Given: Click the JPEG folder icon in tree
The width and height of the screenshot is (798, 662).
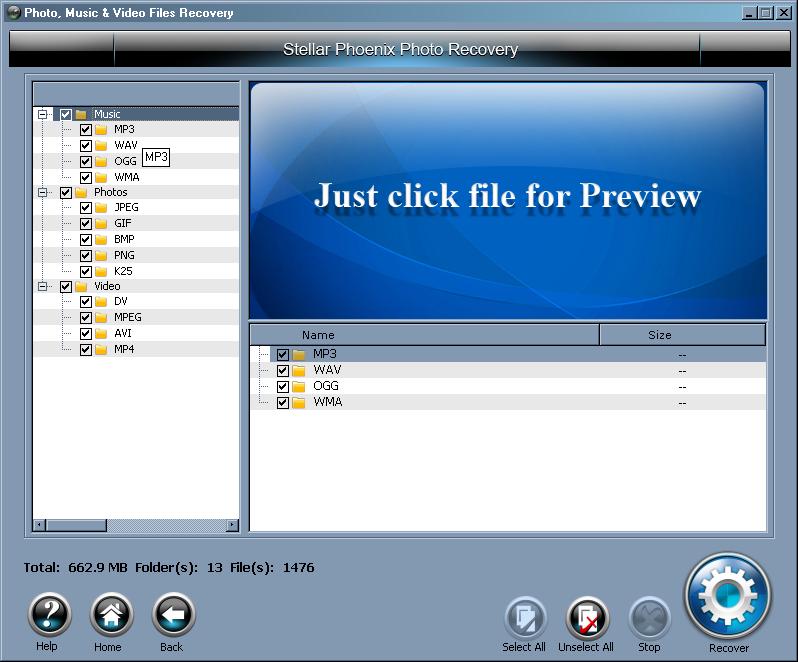Looking at the screenshot, I should [101, 208].
